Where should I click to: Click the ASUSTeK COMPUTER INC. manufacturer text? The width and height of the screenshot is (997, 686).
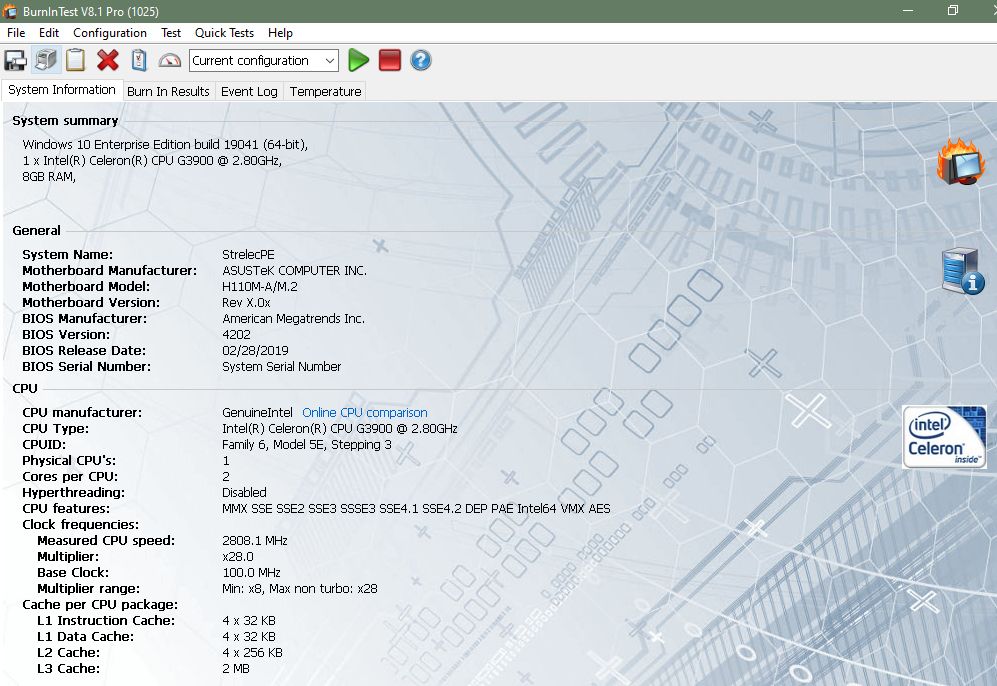point(294,271)
